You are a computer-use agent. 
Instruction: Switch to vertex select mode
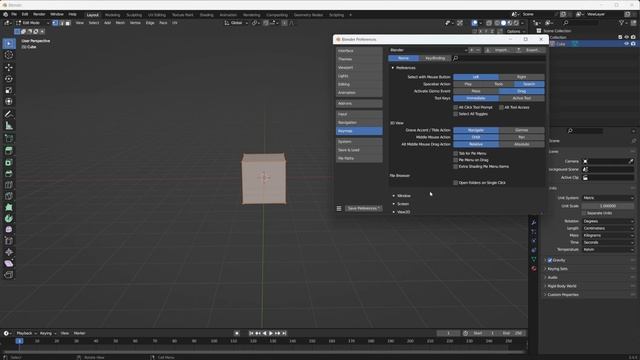(55, 23)
